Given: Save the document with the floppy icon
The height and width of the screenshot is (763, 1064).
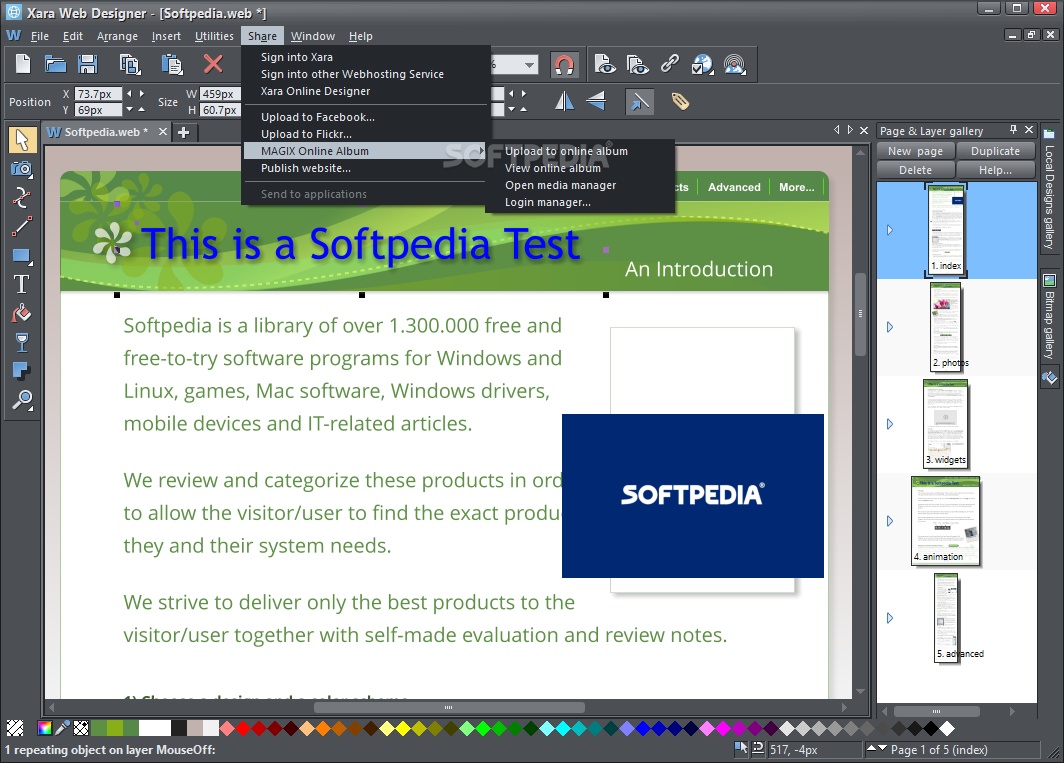Looking at the screenshot, I should (88, 64).
